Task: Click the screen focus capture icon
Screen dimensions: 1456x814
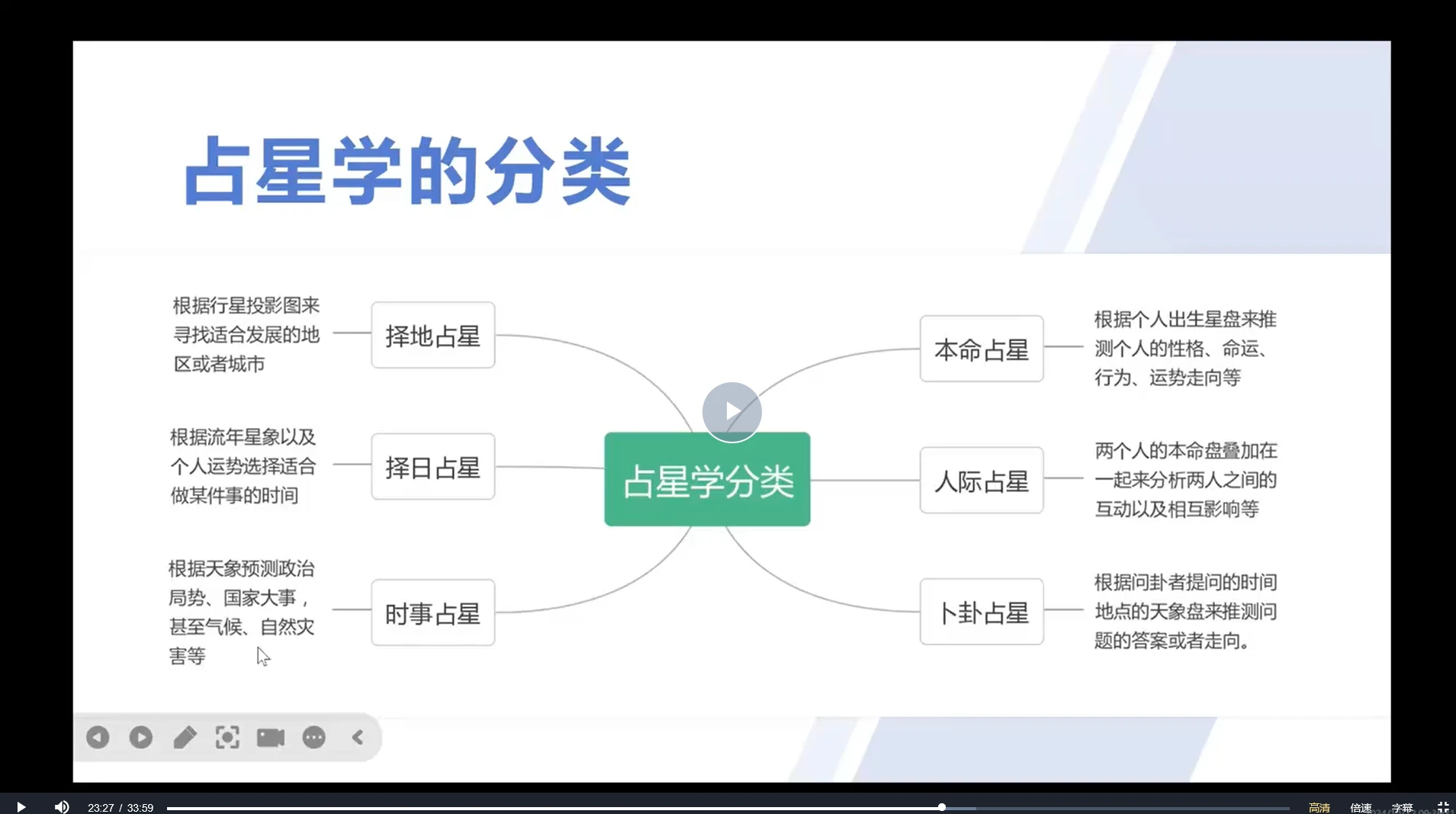Action: click(x=227, y=737)
